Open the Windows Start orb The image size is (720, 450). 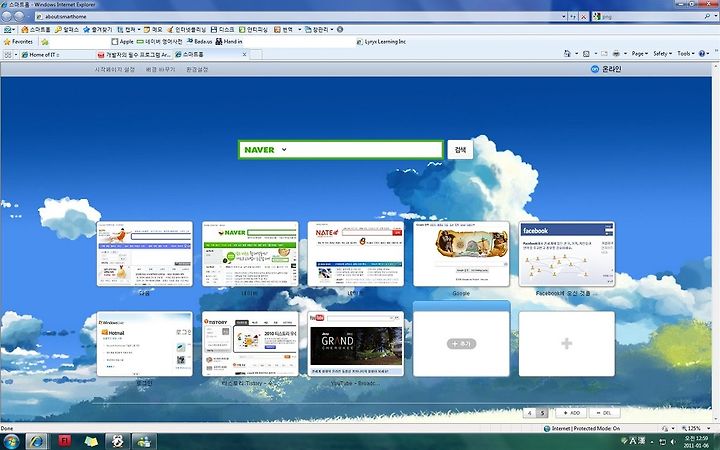[x=10, y=442]
